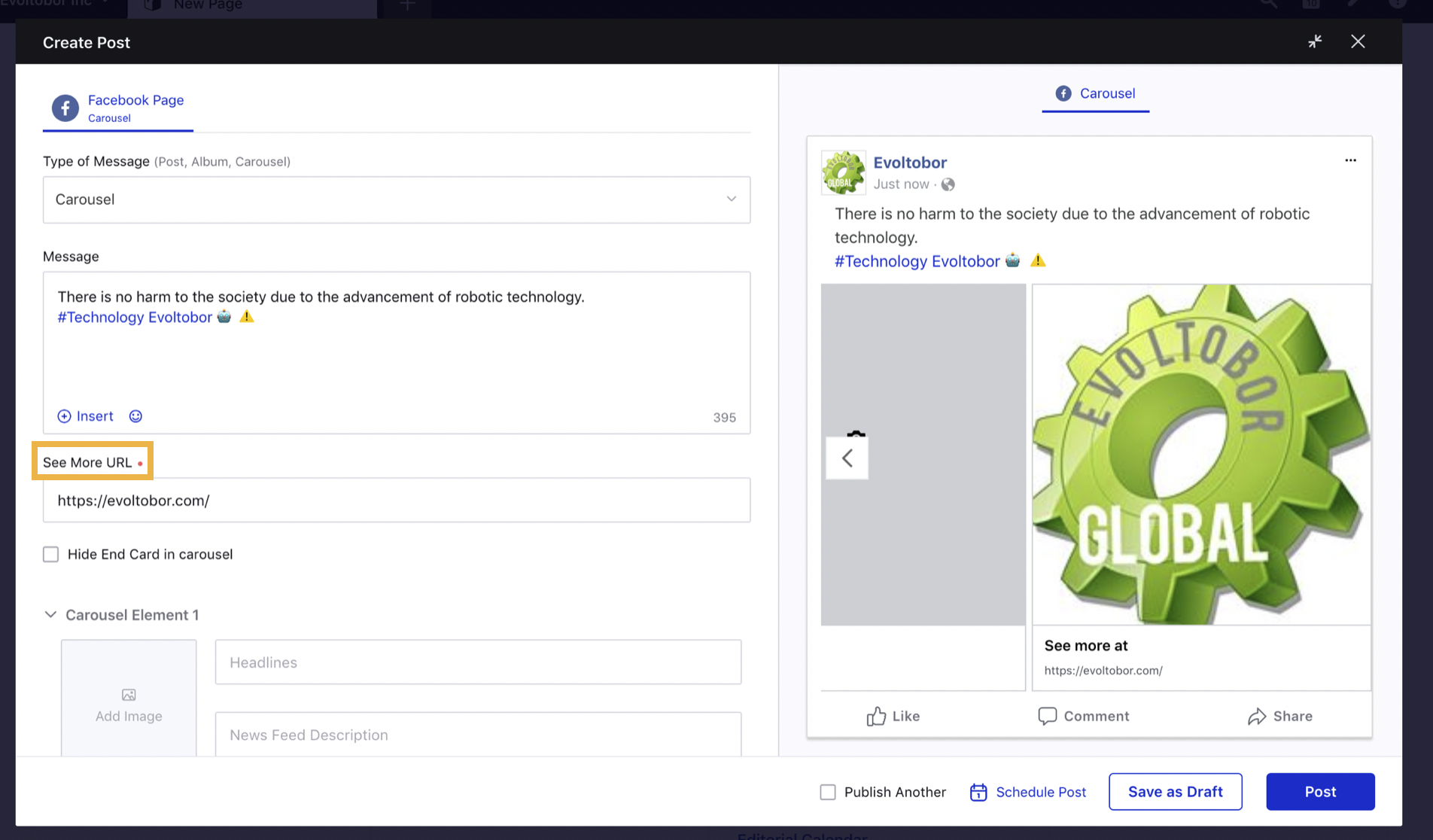Image resolution: width=1433 pixels, height=840 pixels.
Task: Select the Carousel preview tab
Action: click(1095, 93)
